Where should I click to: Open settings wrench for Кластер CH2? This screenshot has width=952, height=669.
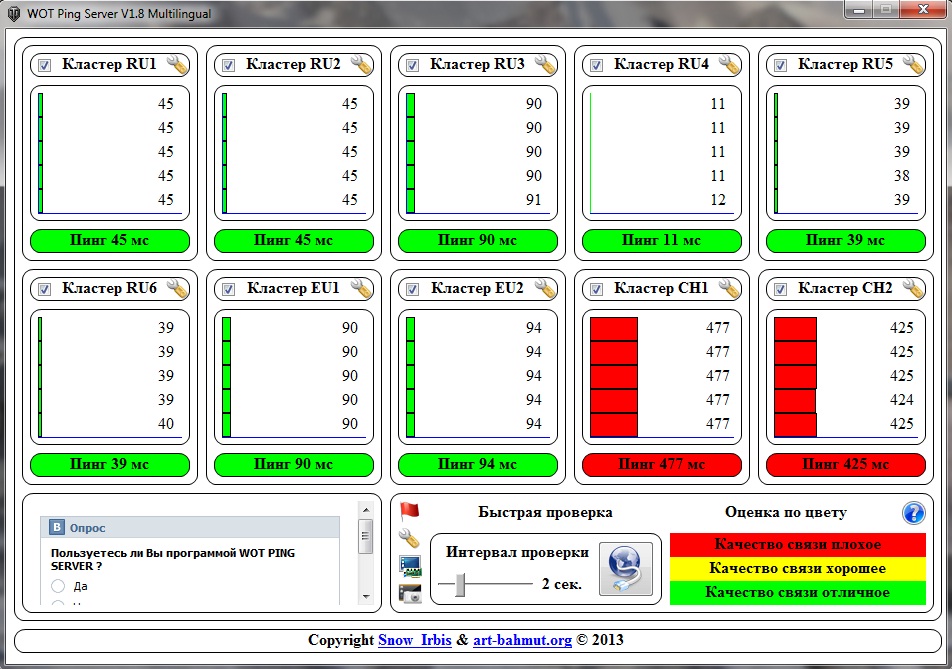(913, 288)
